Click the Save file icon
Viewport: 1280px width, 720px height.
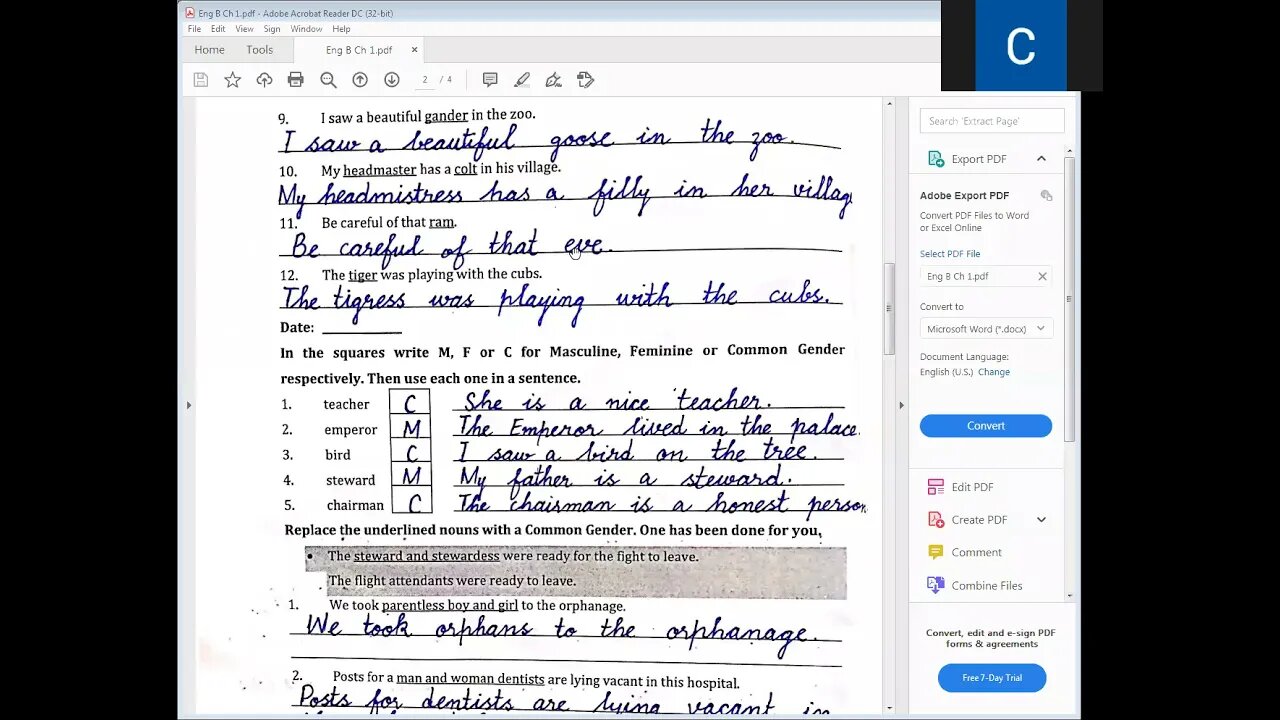pyautogui.click(x=201, y=80)
